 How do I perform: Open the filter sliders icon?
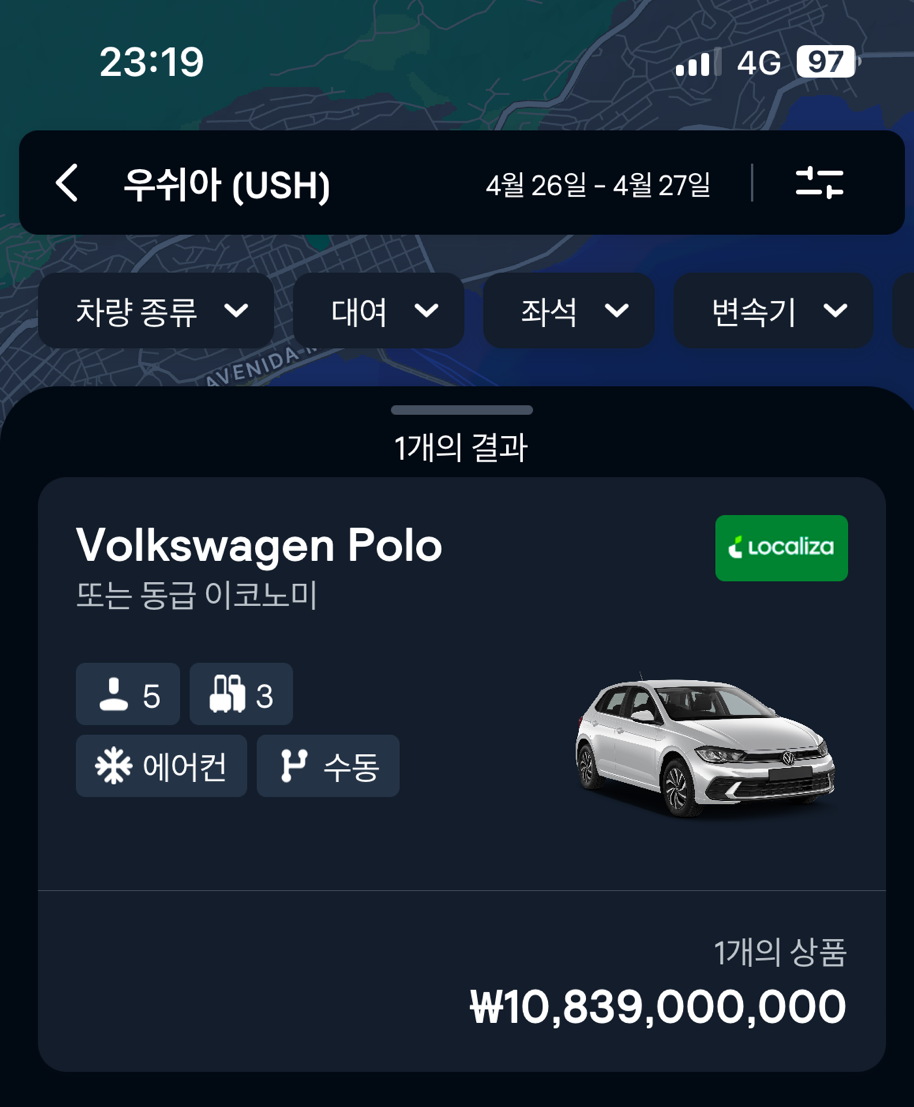819,183
